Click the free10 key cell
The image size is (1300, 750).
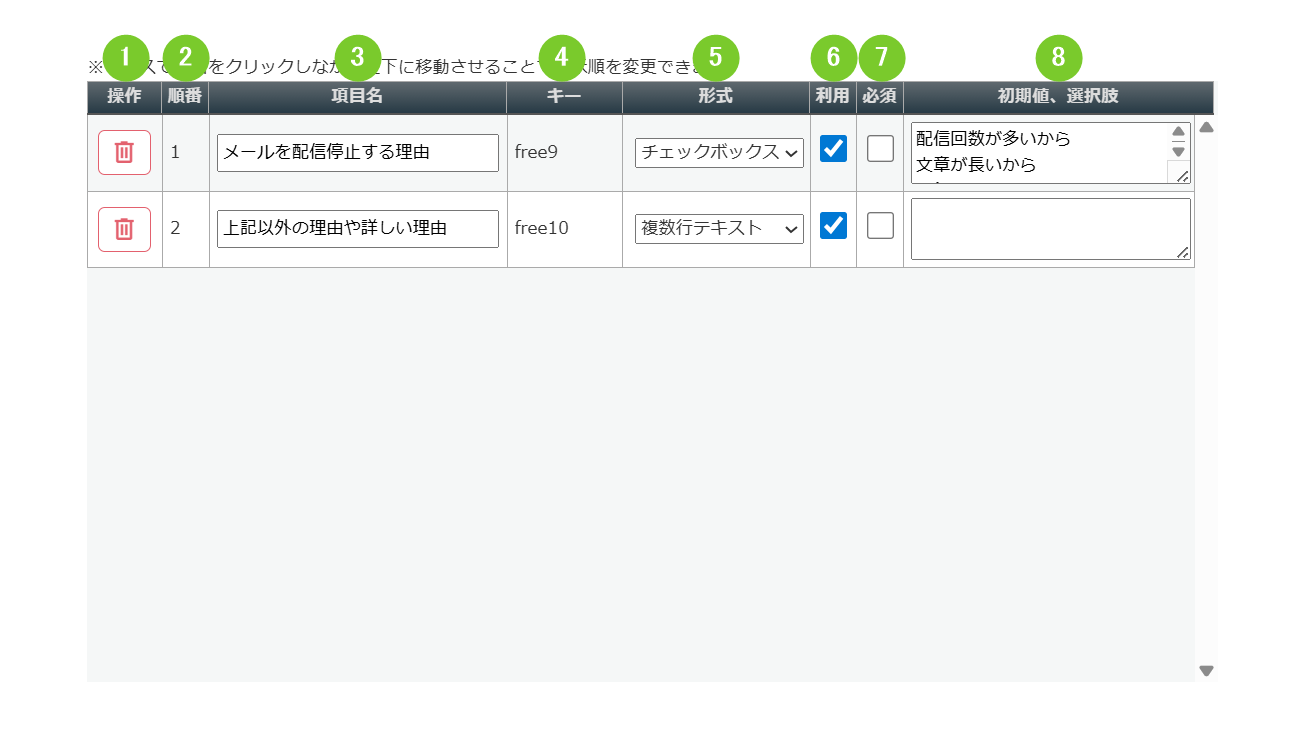pos(565,229)
